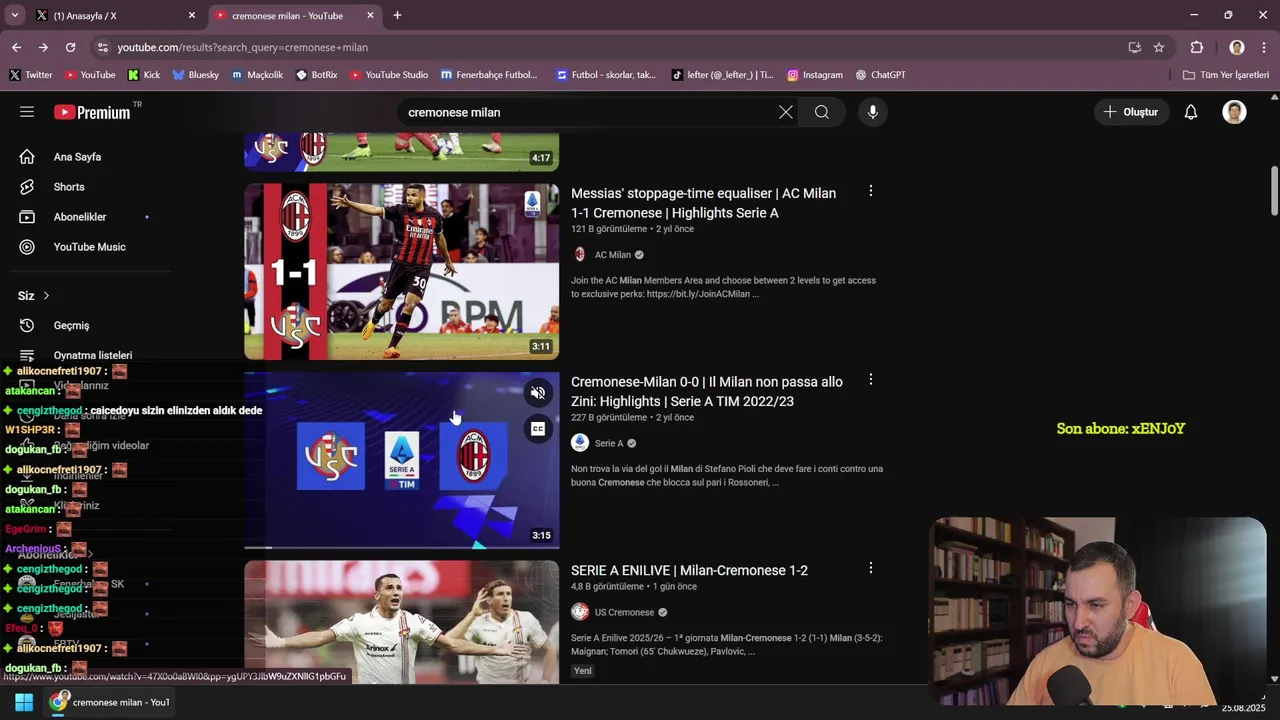
Task: Seek on the preview video progress bar
Action: (x=401, y=547)
